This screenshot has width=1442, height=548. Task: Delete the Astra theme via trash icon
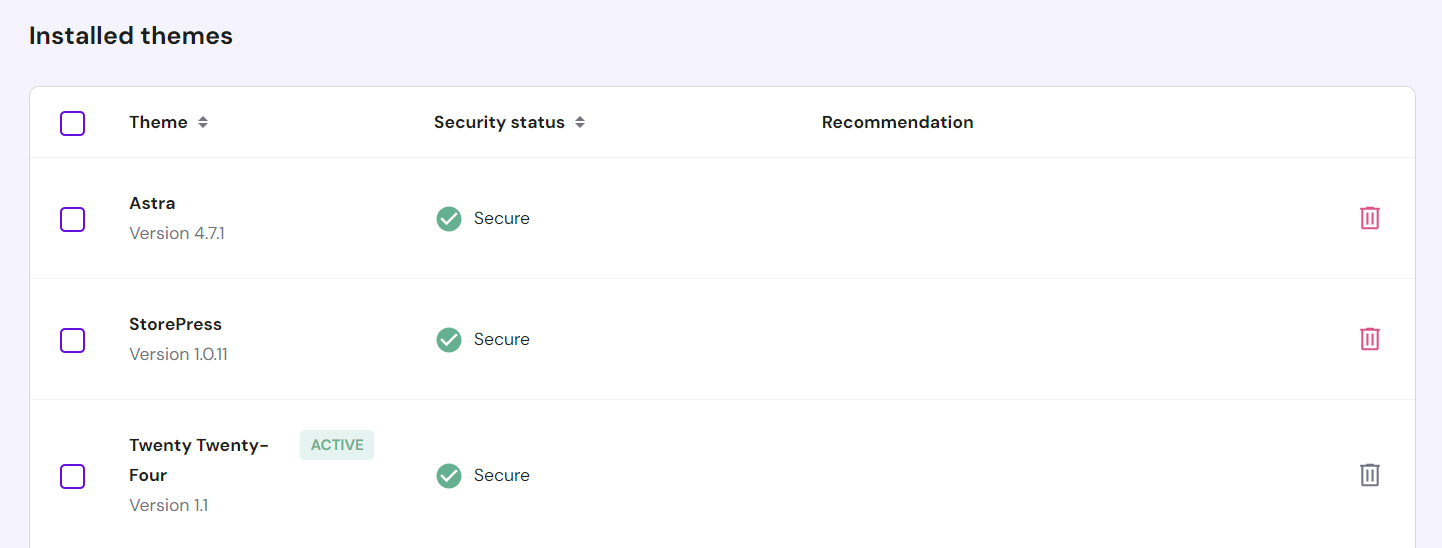[1369, 218]
